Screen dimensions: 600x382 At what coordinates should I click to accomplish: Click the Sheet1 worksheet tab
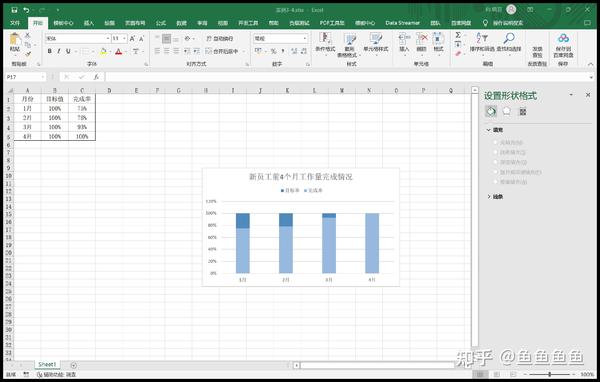(x=47, y=365)
